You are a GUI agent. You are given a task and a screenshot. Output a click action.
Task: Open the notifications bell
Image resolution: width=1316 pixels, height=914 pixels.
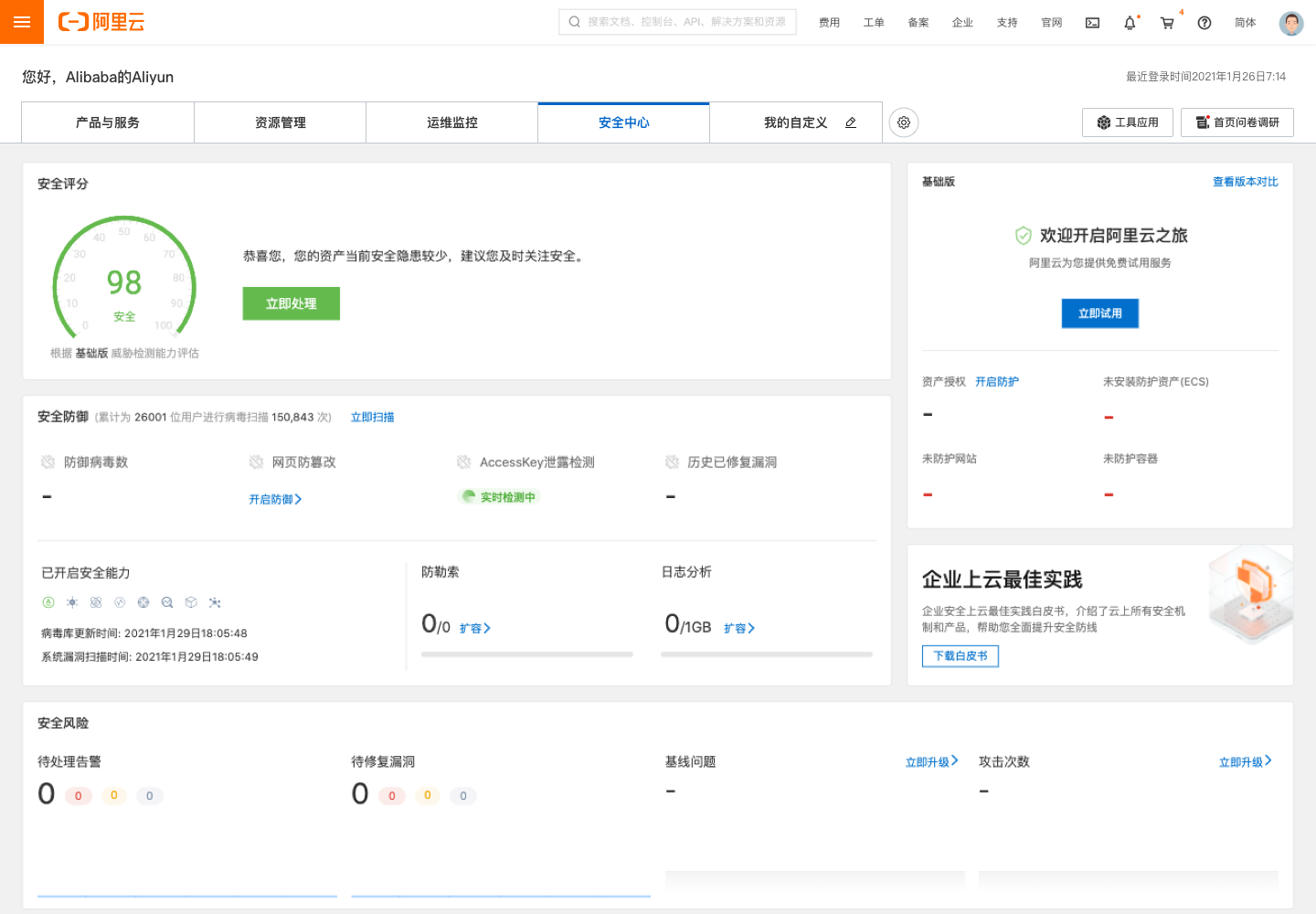[1130, 23]
